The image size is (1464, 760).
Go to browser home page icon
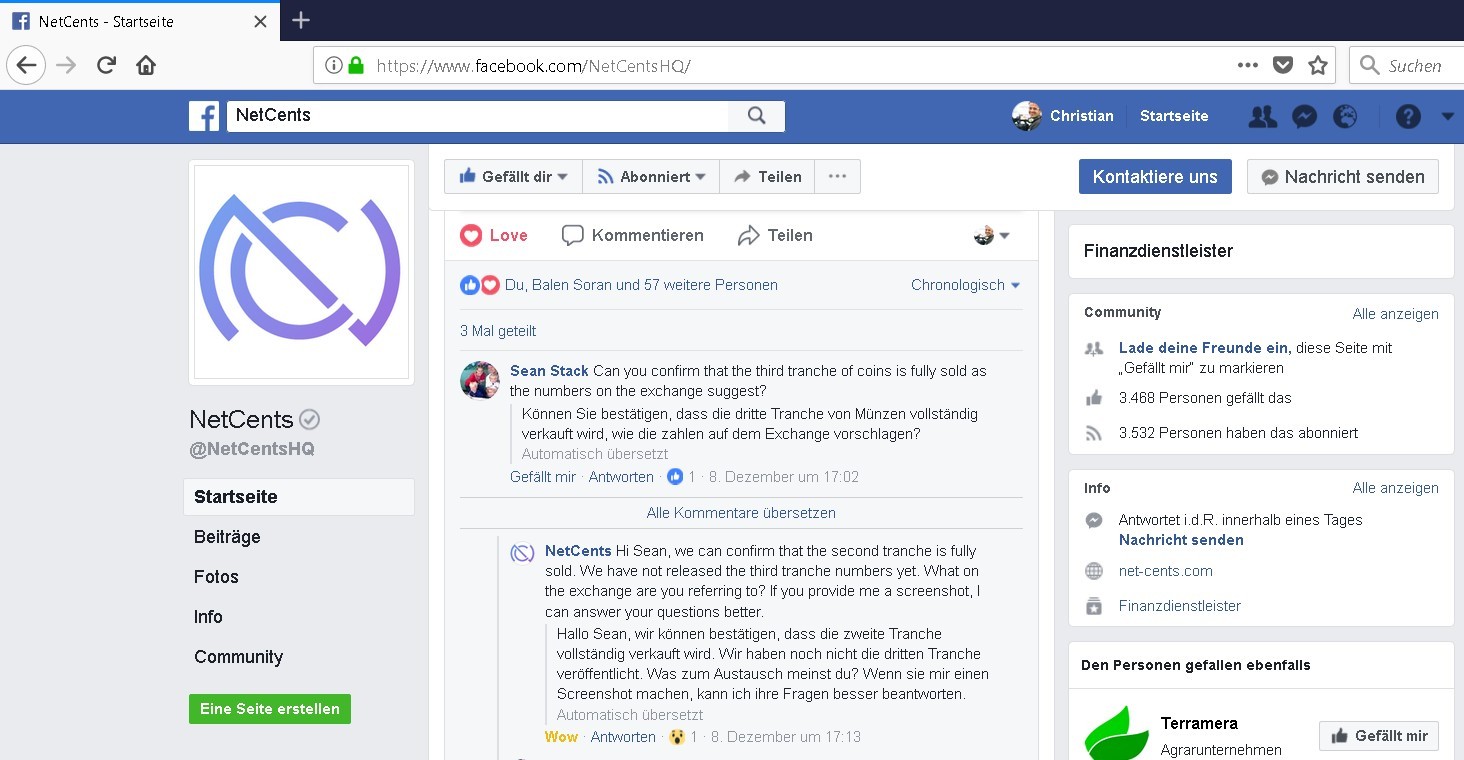146,66
